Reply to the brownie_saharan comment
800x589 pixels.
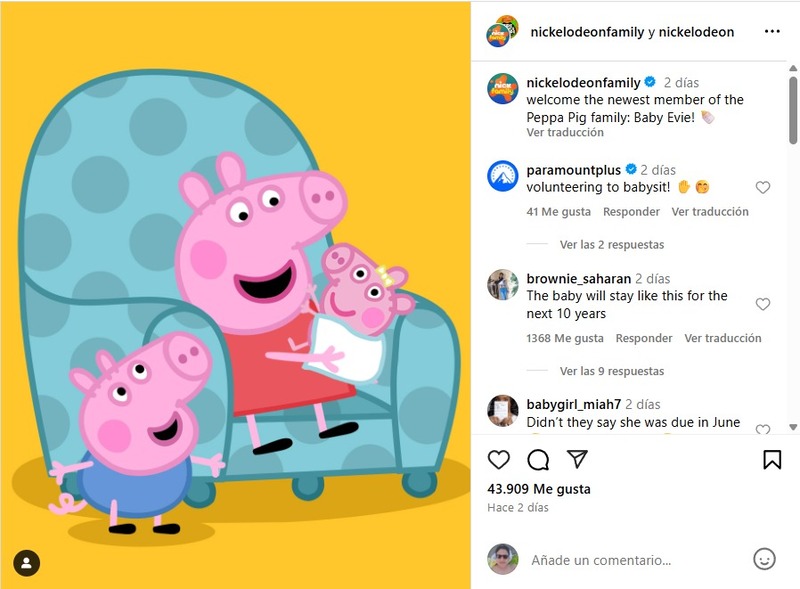coord(644,338)
